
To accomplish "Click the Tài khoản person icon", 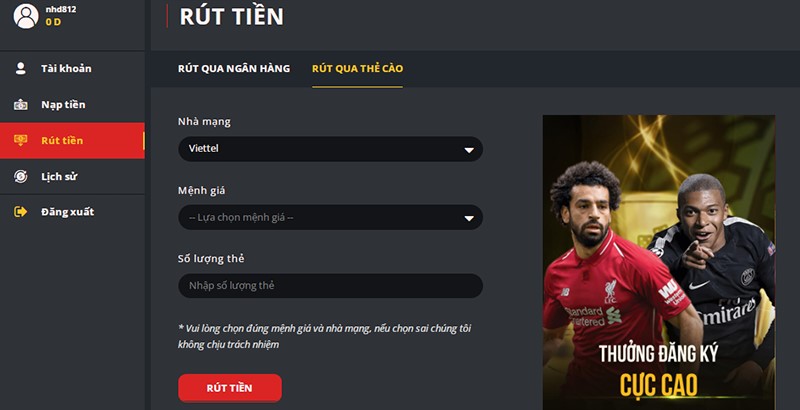I will (x=20, y=68).
